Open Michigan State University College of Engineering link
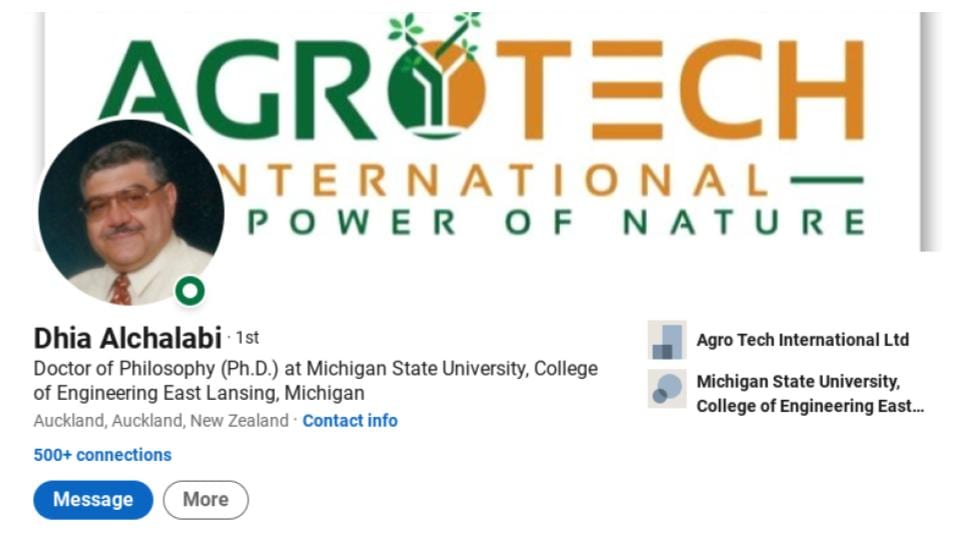The height and width of the screenshot is (540, 960). coord(810,394)
